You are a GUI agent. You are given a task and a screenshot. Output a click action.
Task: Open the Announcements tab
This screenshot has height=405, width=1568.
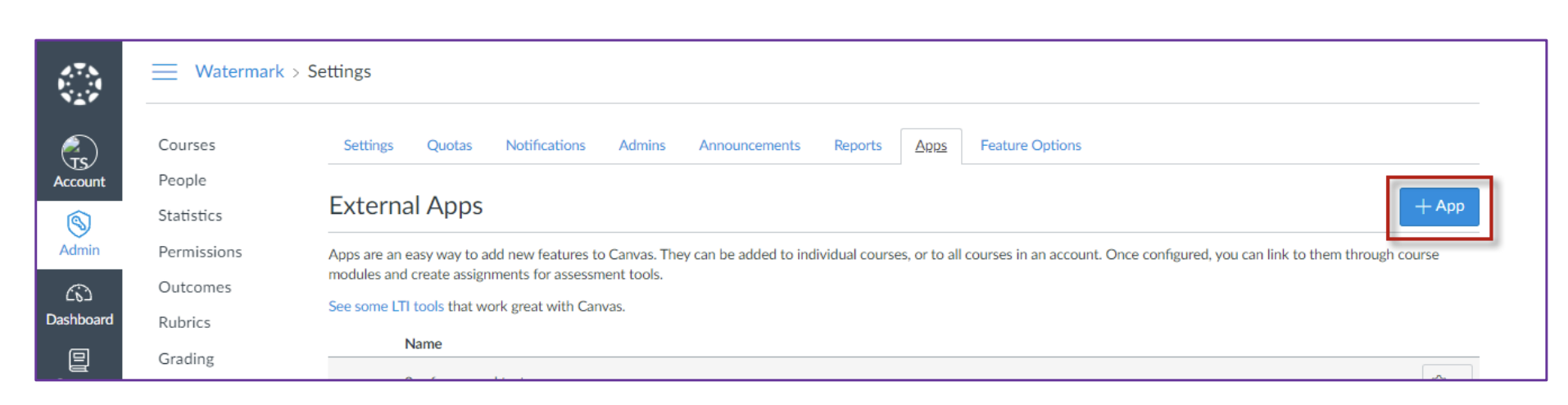pyautogui.click(x=750, y=145)
